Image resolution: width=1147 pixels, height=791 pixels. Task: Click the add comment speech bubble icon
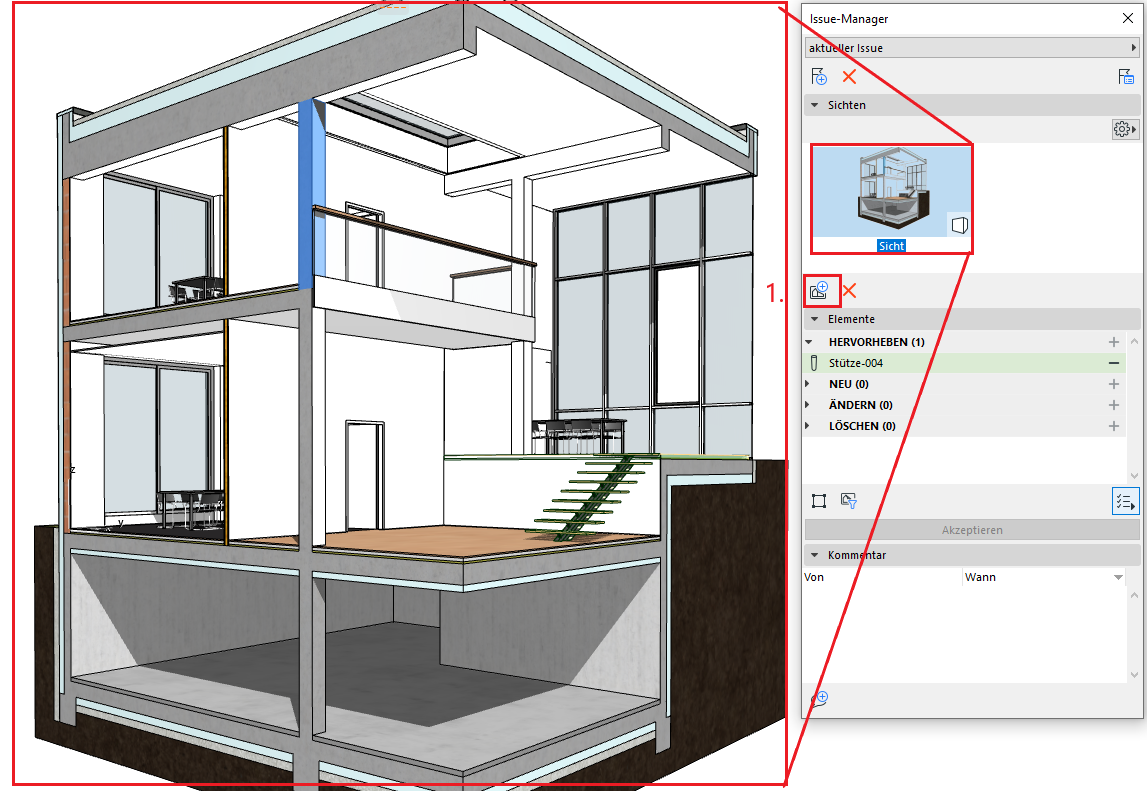tap(819, 698)
